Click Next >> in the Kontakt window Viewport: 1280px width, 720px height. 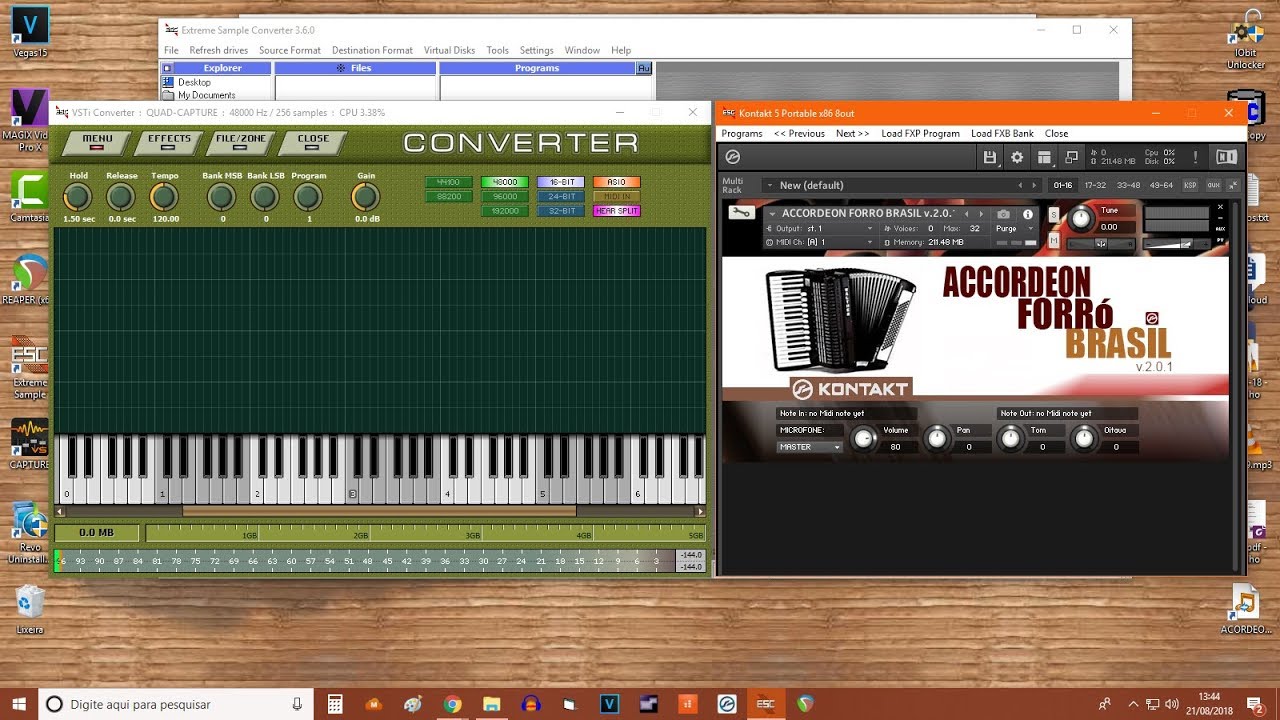tap(852, 133)
